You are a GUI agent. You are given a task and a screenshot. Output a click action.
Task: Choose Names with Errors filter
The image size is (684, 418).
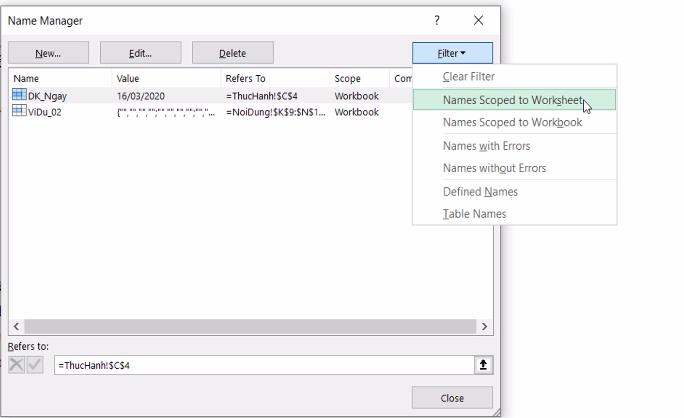[486, 146]
